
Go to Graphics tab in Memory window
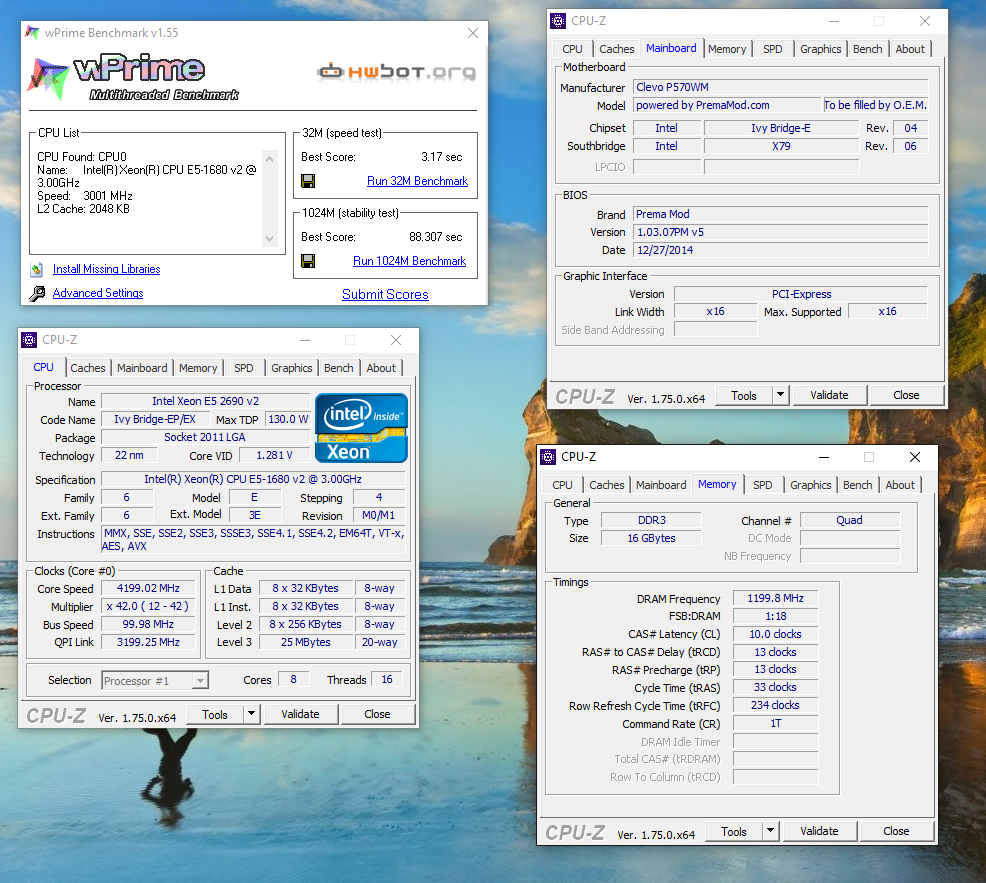click(x=811, y=485)
